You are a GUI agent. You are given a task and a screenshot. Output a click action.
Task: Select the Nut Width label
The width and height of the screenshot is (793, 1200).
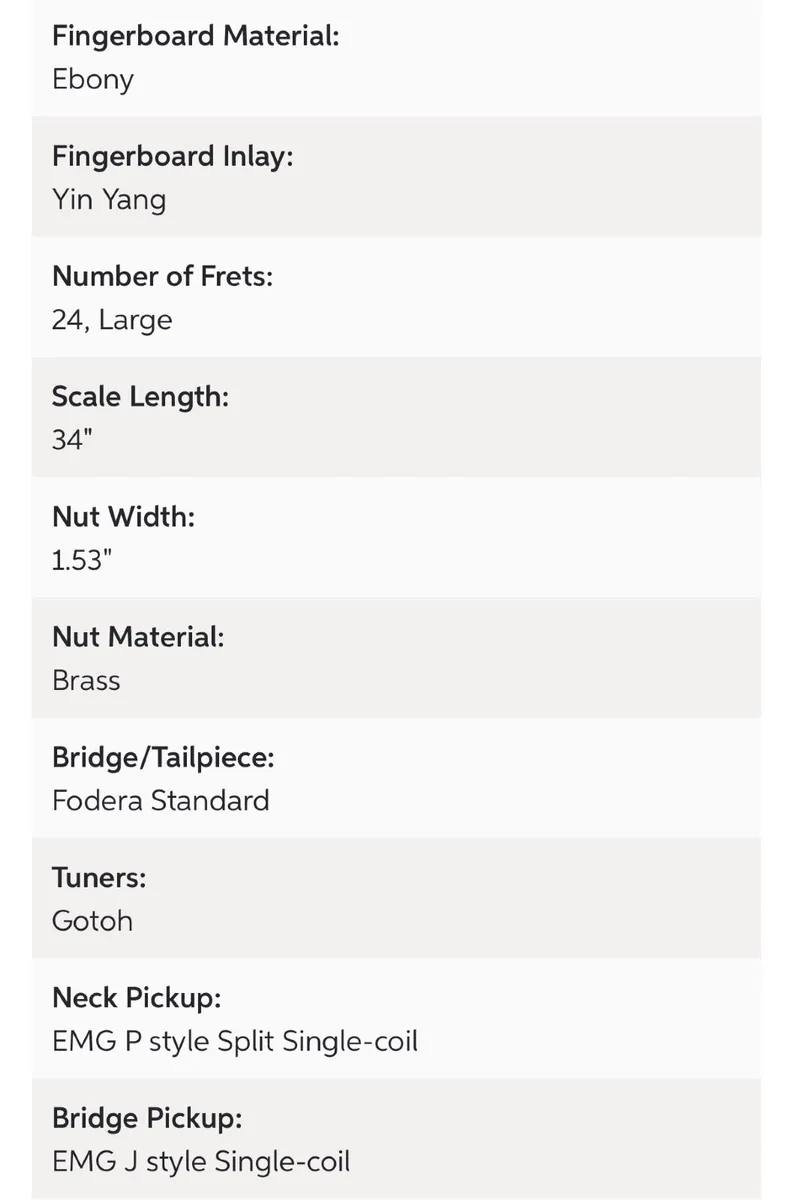tap(123, 517)
